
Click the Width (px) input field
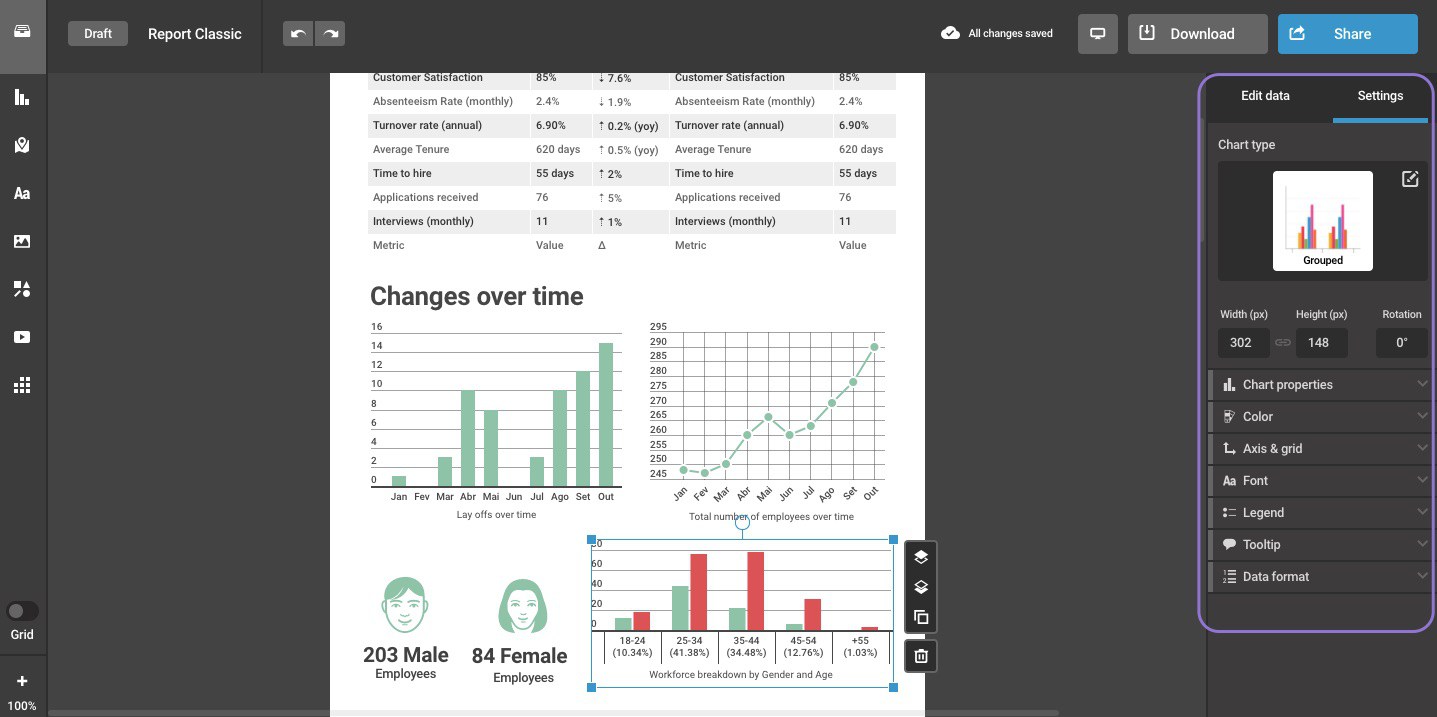point(1243,343)
